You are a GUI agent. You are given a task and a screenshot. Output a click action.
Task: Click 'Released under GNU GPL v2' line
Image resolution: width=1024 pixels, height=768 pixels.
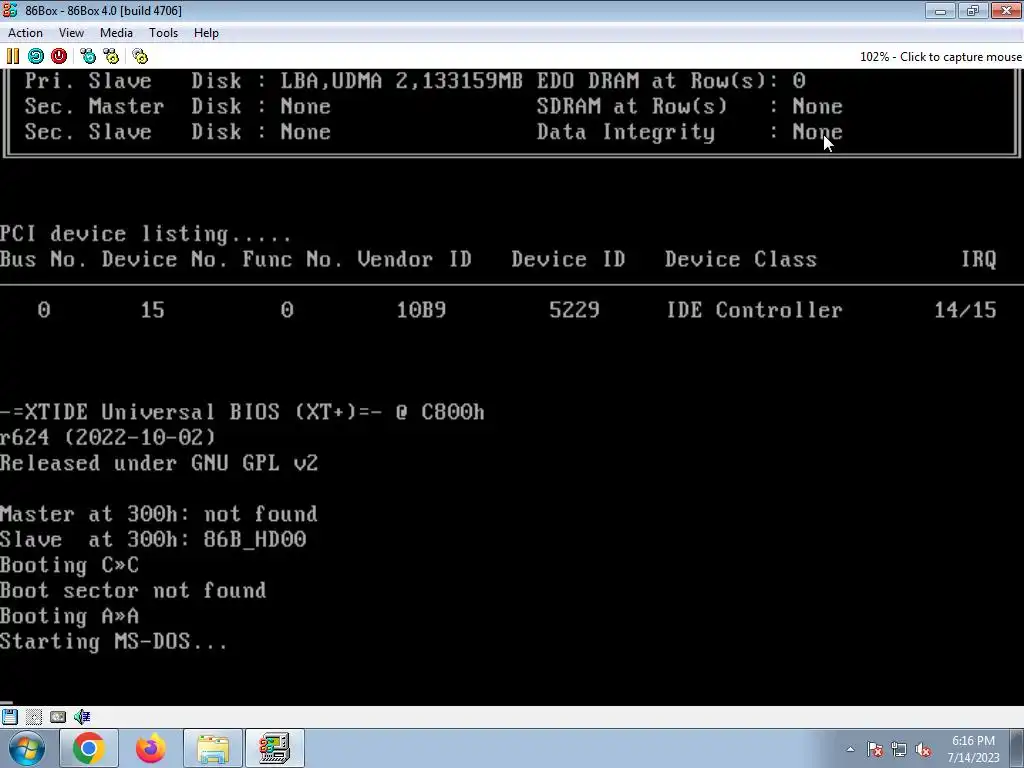[159, 463]
